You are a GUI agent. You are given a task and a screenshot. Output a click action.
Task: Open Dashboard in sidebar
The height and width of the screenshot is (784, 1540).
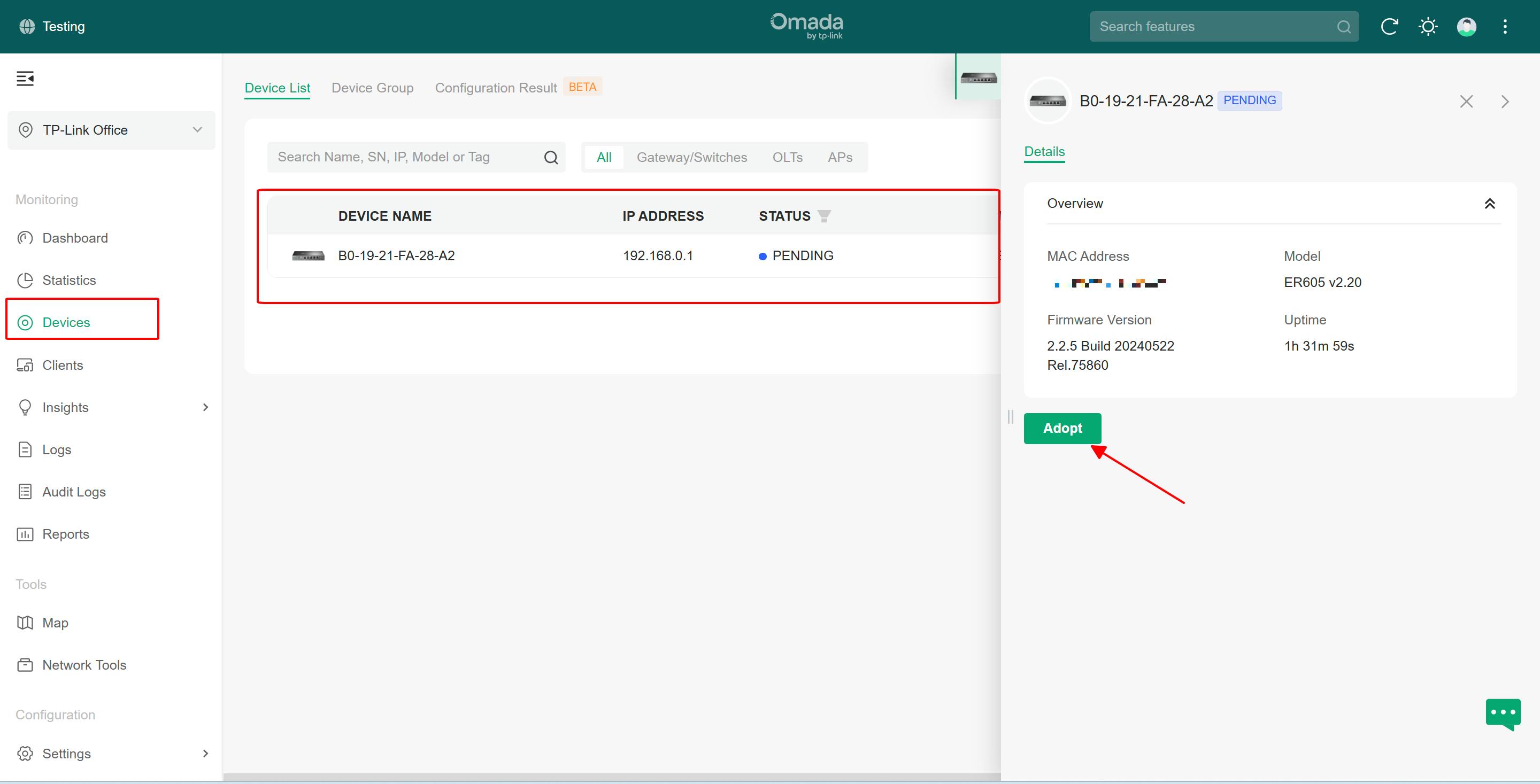point(75,238)
